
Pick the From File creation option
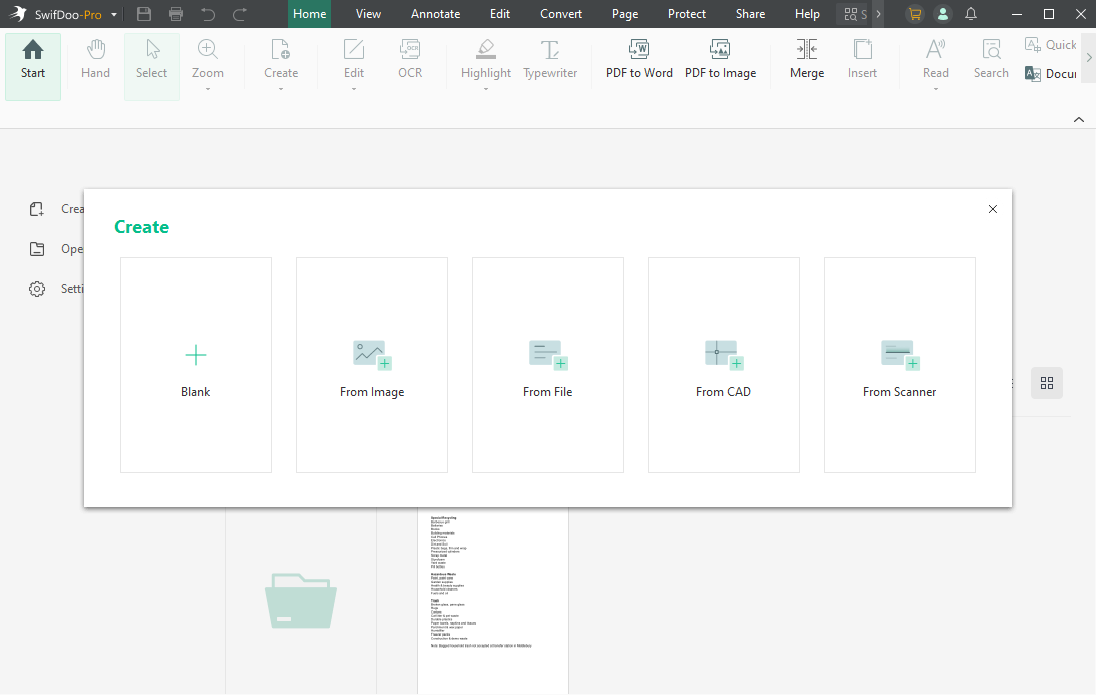pos(548,365)
